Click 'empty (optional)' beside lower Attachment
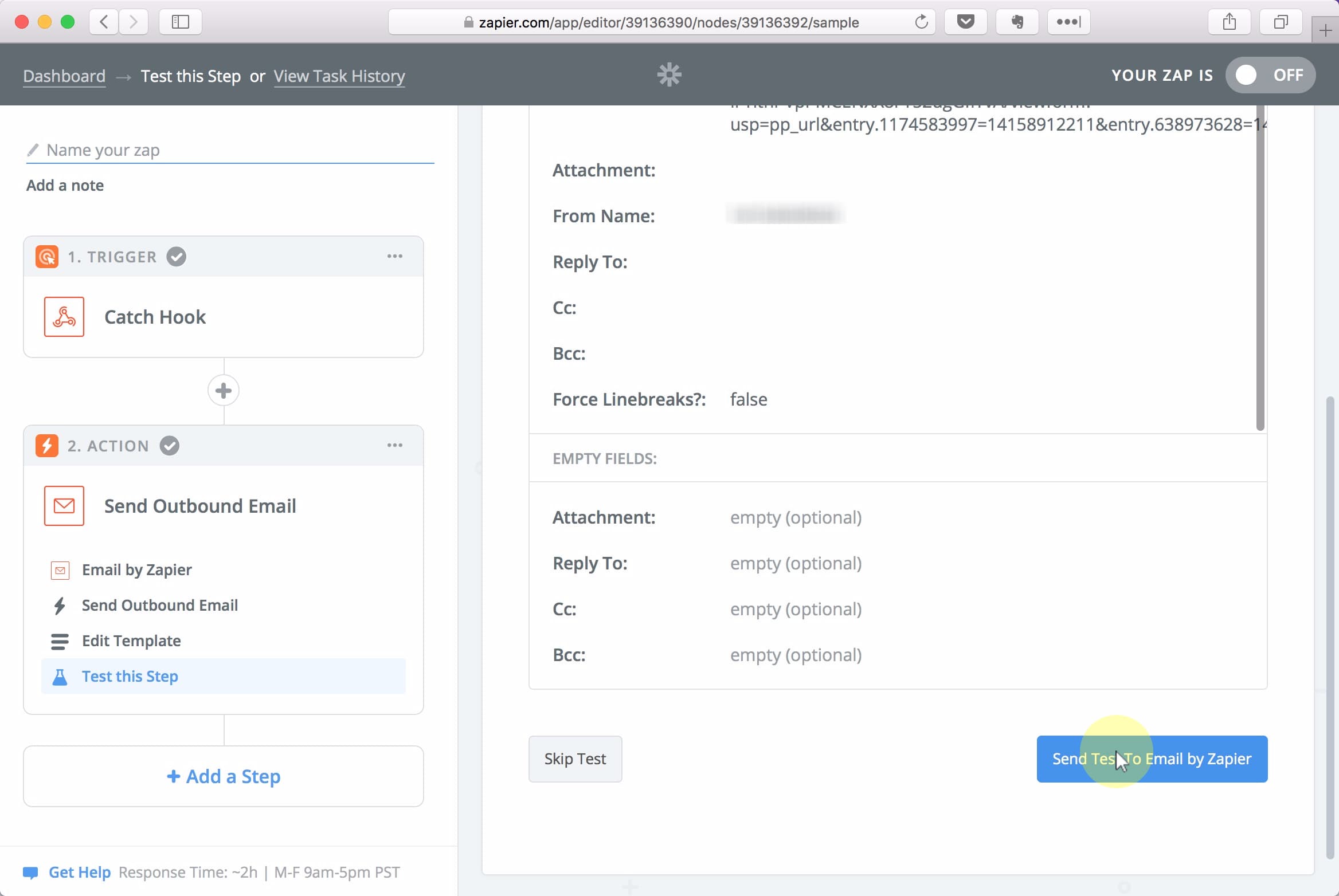Screen dimensions: 1339x896 tap(796, 517)
